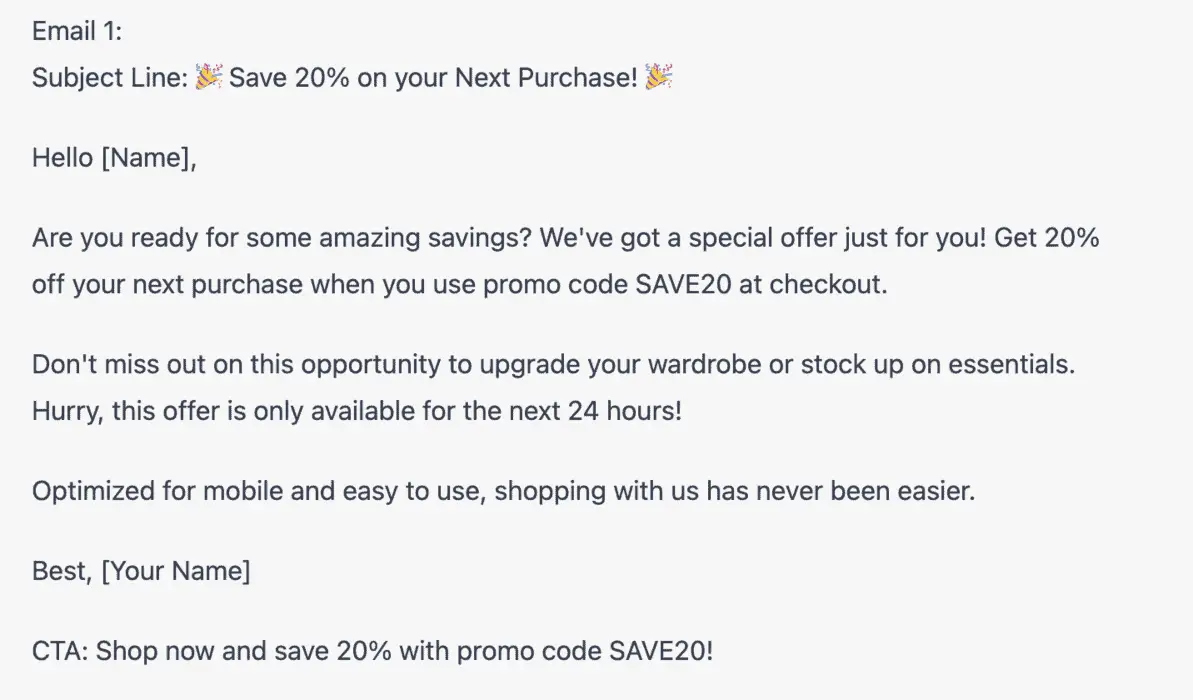Click the word "SAVE20" in the checkout sentence

coord(683,285)
